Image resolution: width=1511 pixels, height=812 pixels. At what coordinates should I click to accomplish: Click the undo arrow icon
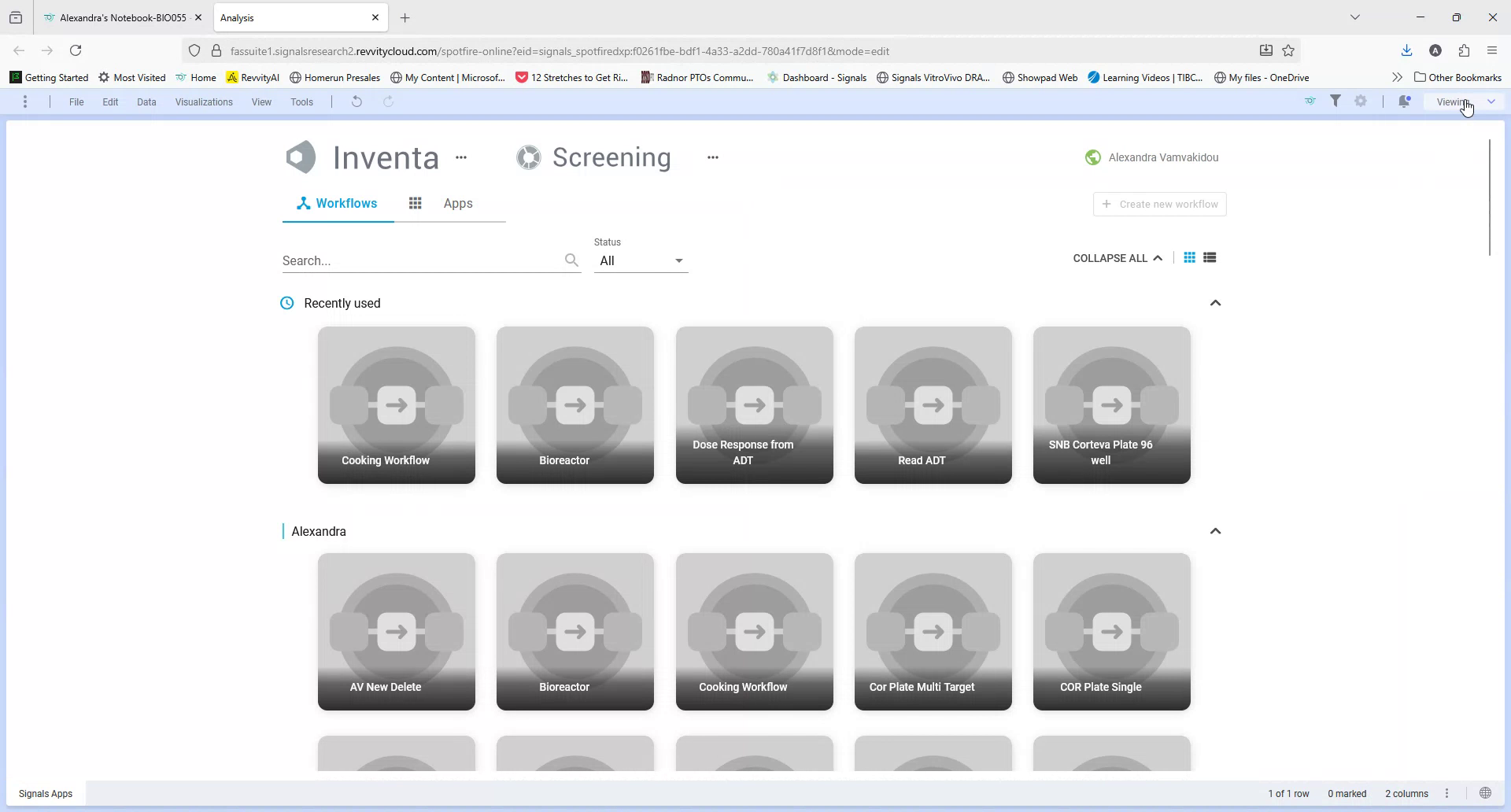(x=357, y=101)
